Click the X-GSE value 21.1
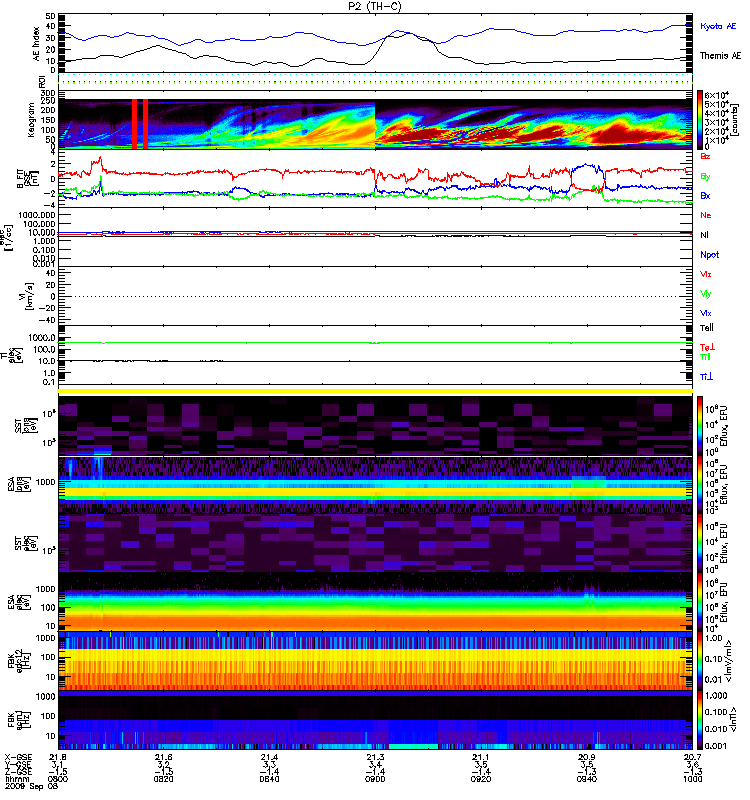Viewport: 750px width, 800px height. [481, 758]
